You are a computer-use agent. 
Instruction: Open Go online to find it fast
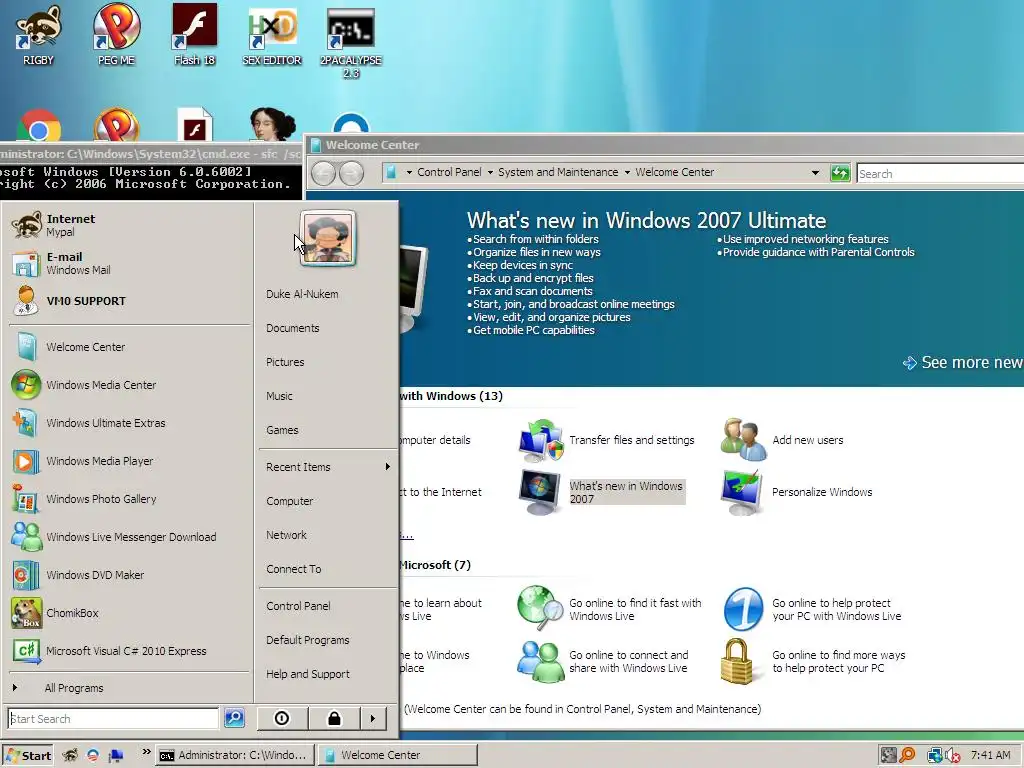click(x=609, y=609)
